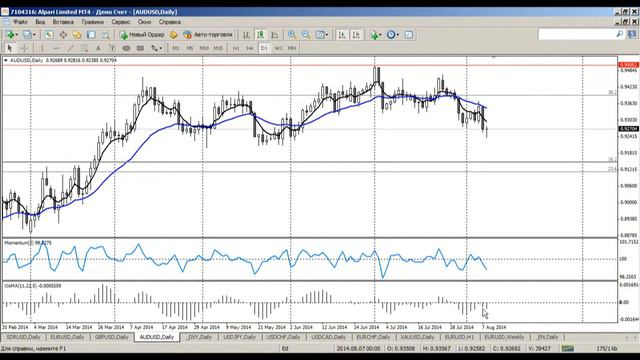Toggle the Data Window icon

(63, 35)
